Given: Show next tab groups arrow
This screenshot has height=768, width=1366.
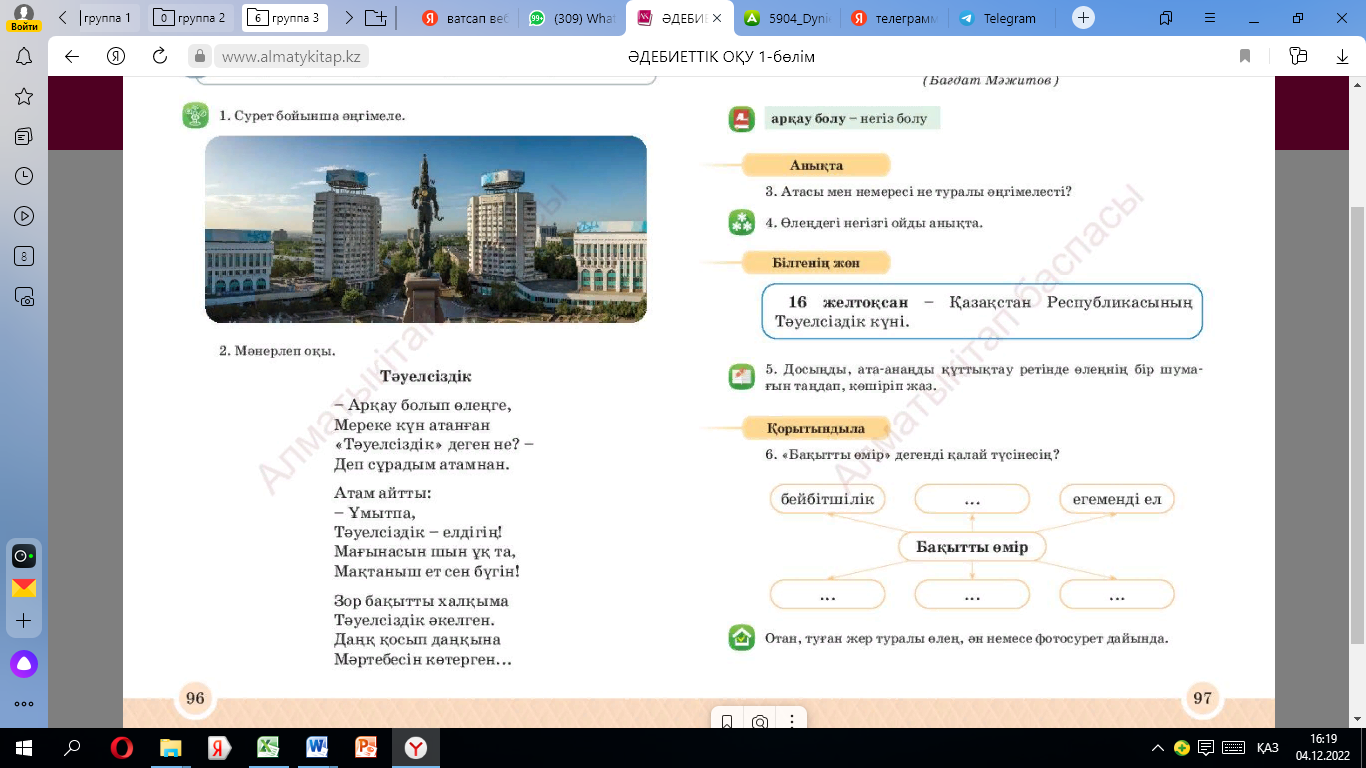Looking at the screenshot, I should [348, 18].
